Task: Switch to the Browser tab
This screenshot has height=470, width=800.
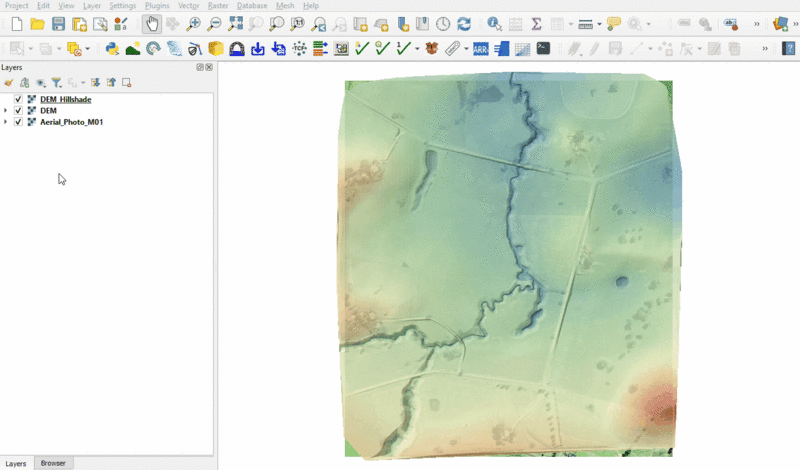Action: 53,464
